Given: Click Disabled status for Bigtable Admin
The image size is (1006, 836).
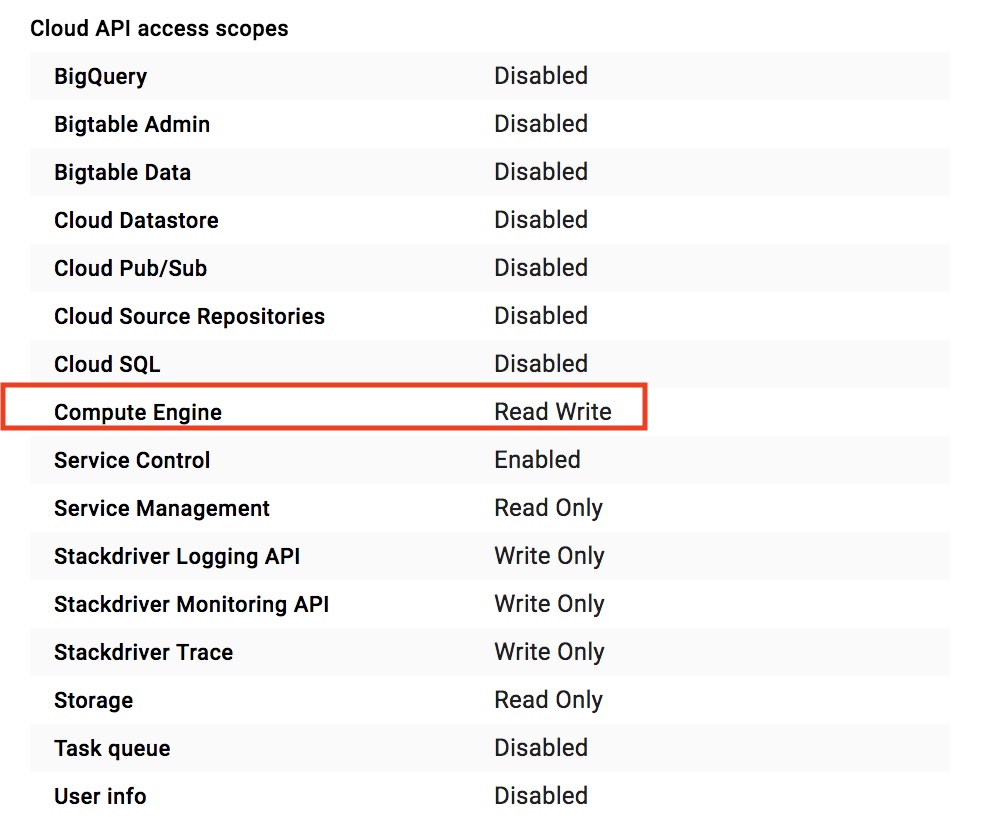Looking at the screenshot, I should pos(541,124).
